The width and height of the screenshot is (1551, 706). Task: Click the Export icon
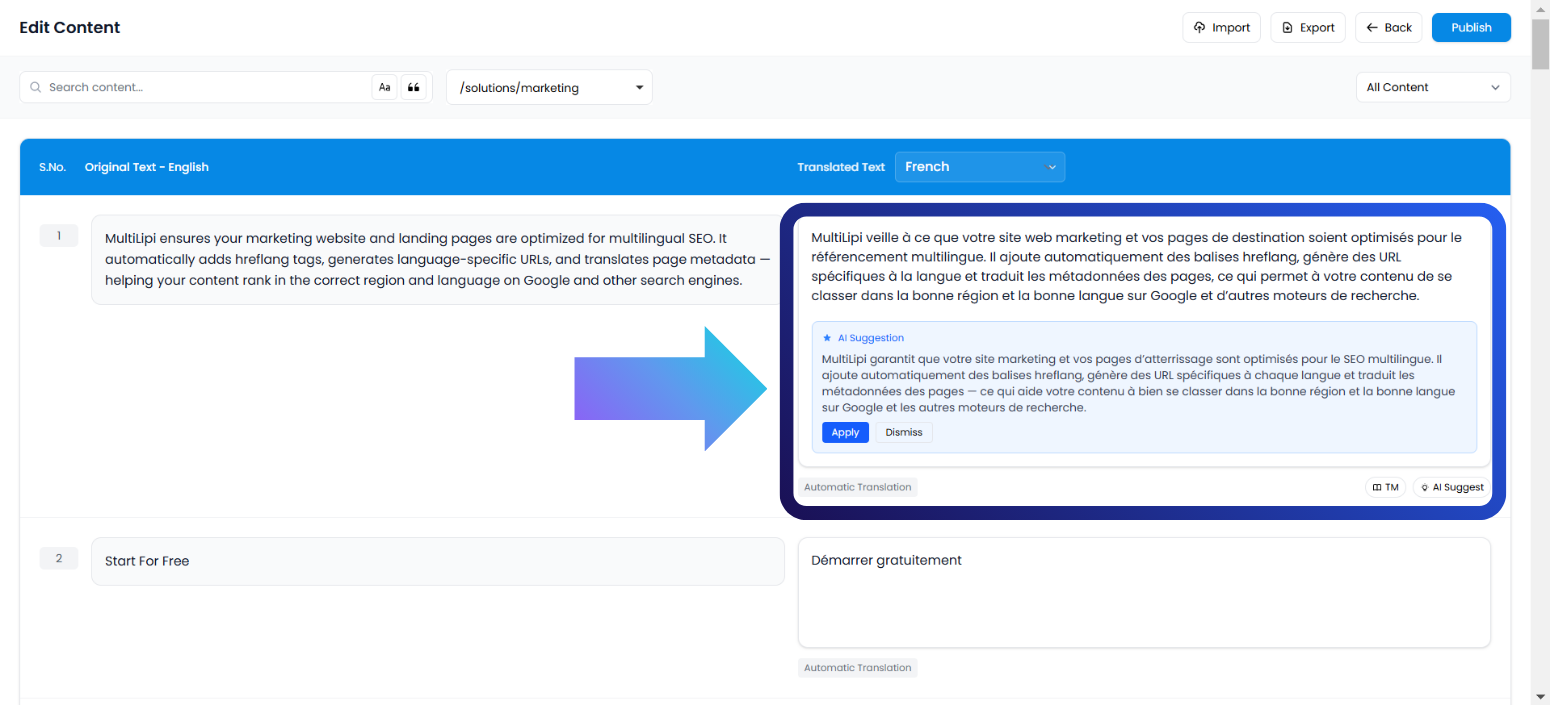(1287, 27)
